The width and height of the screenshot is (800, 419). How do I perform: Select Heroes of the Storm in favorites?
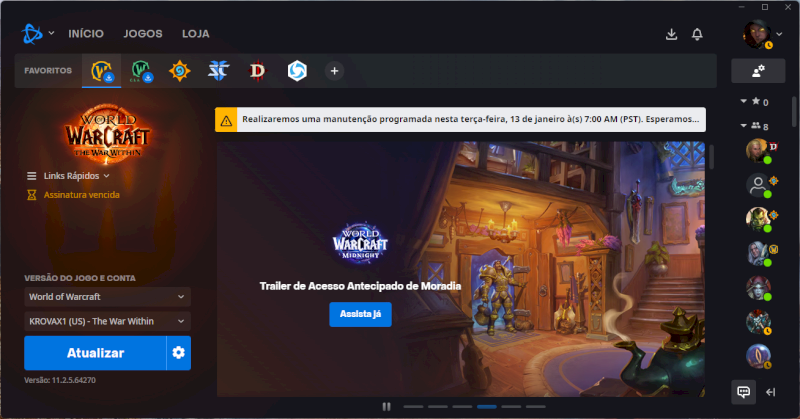click(x=297, y=71)
